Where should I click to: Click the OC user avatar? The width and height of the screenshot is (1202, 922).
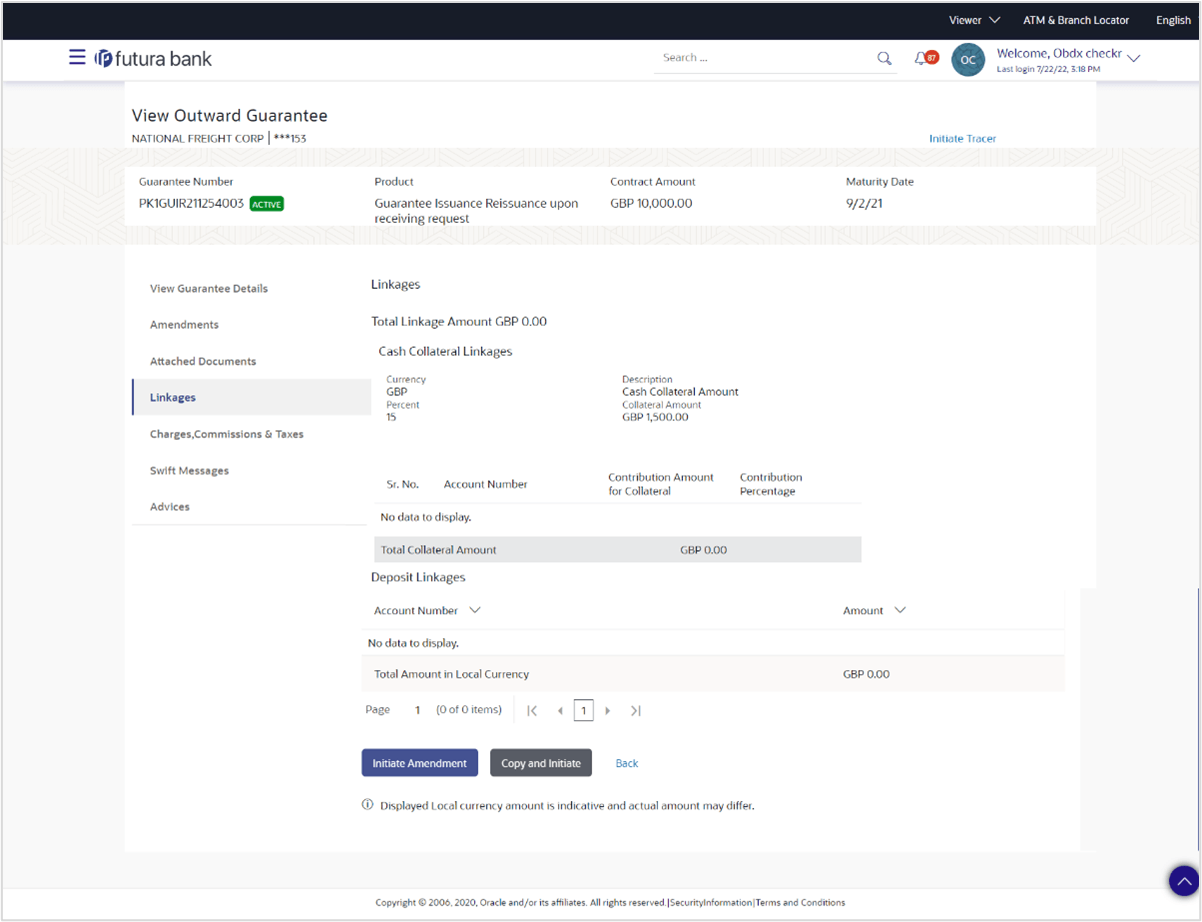click(968, 60)
